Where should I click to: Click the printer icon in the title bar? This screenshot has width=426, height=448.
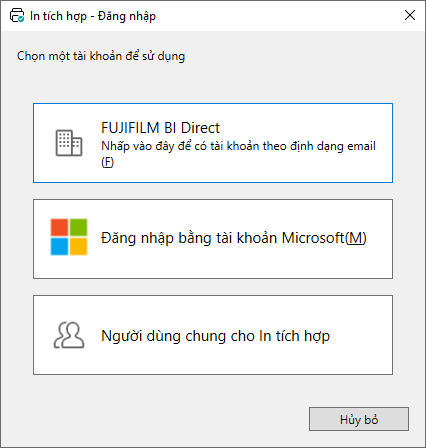17,16
